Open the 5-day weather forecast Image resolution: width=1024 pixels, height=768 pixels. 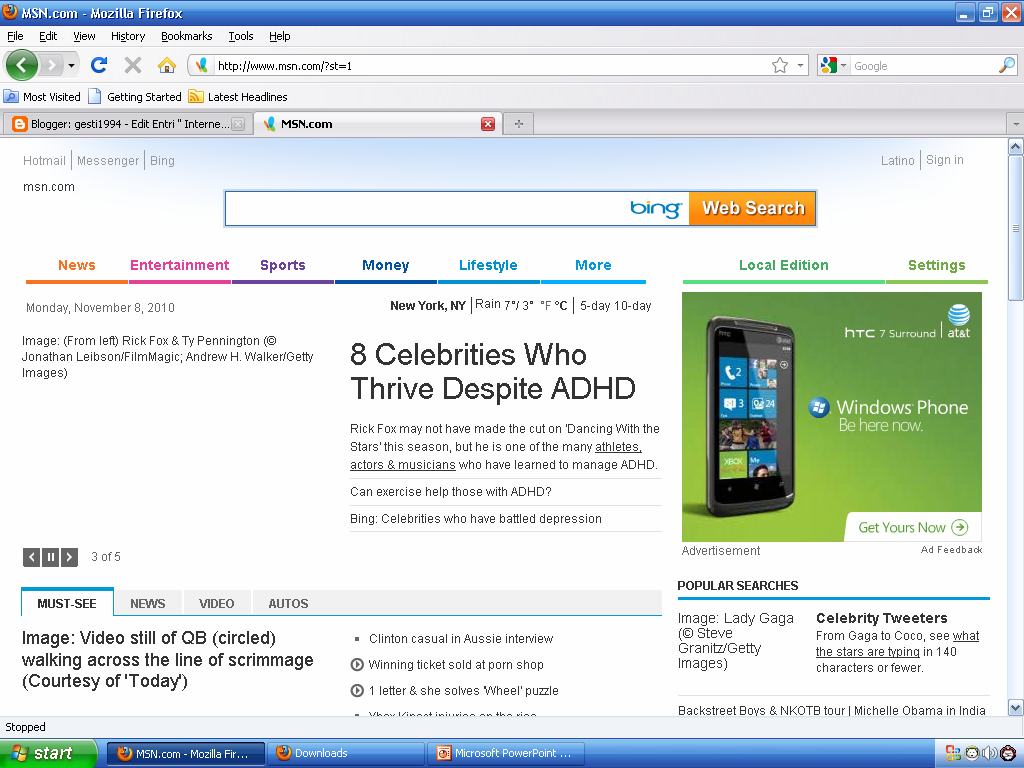point(595,306)
